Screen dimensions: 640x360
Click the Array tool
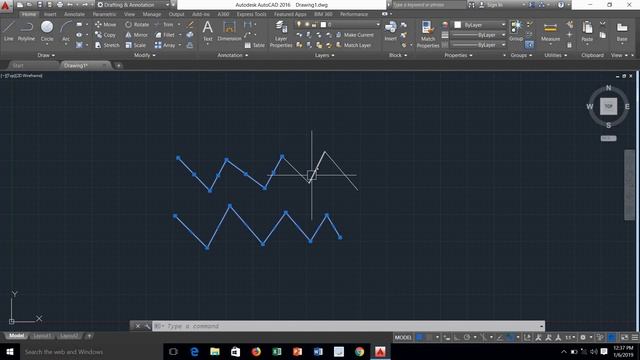pos(165,45)
